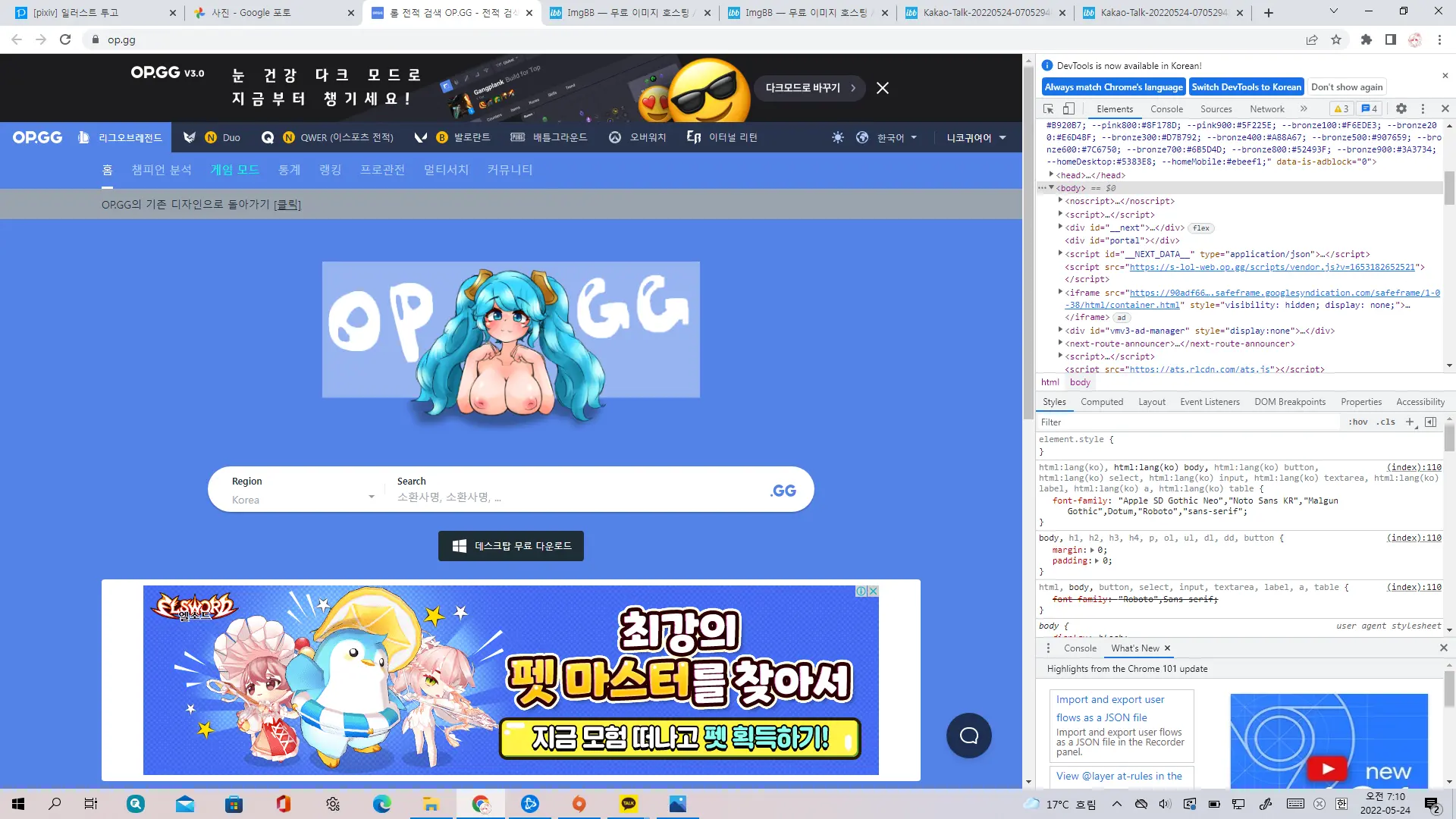Click Always match Chrome's language button
The image size is (1456, 819).
point(1113,87)
